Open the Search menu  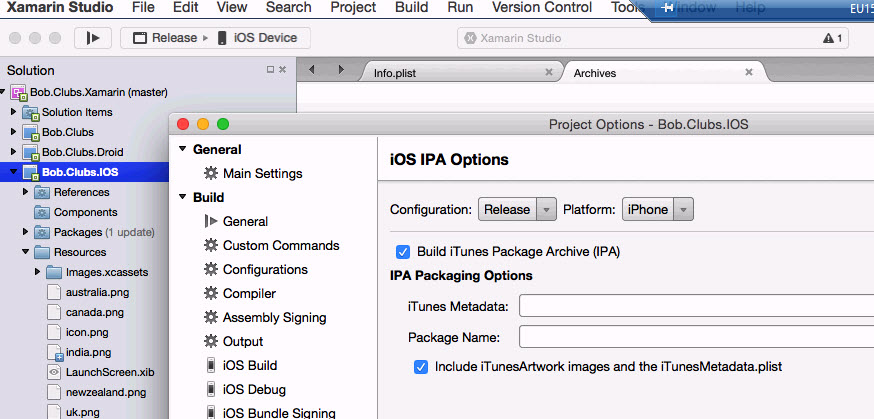pyautogui.click(x=288, y=8)
